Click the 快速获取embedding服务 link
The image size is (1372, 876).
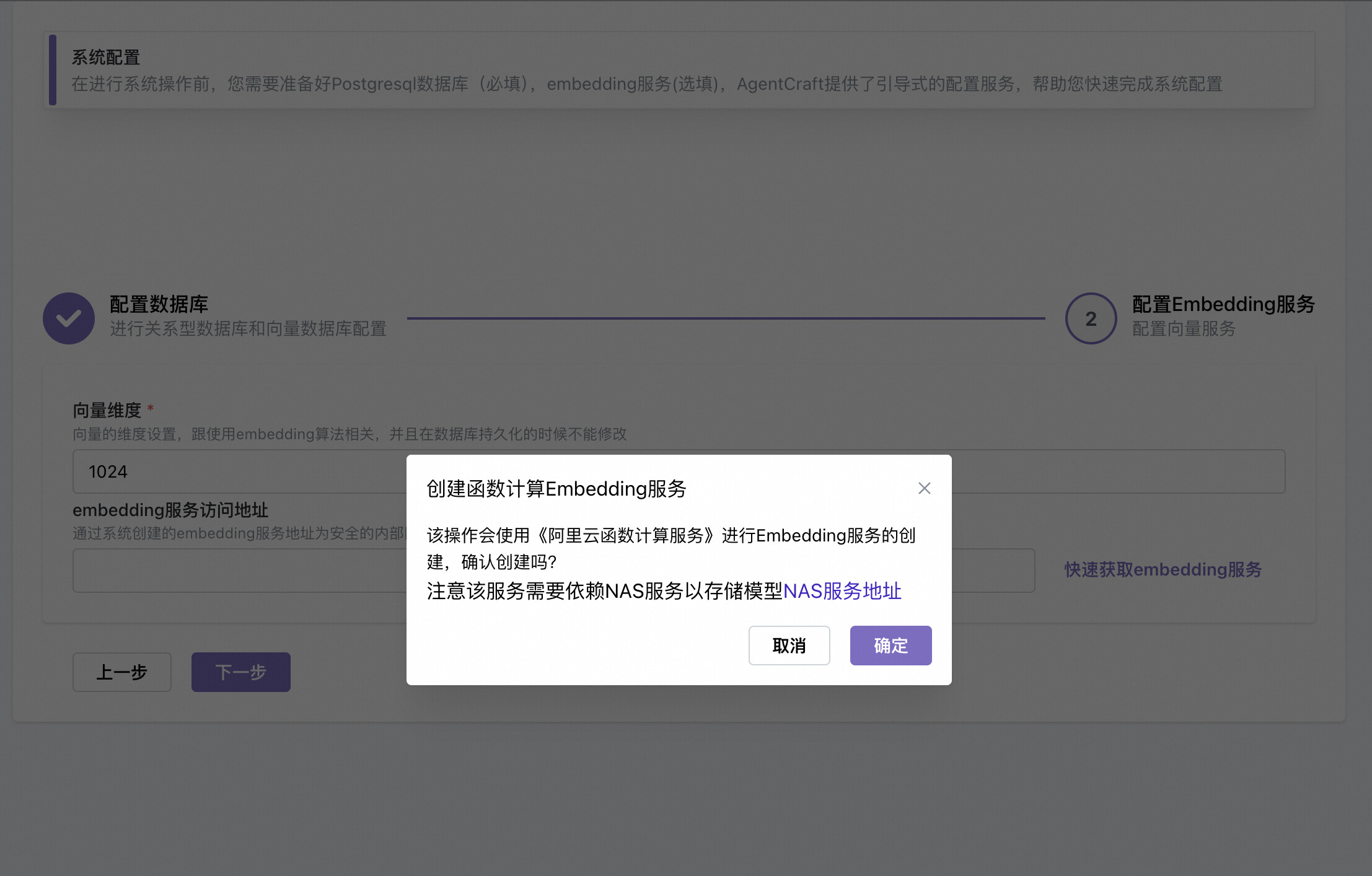[1163, 570]
